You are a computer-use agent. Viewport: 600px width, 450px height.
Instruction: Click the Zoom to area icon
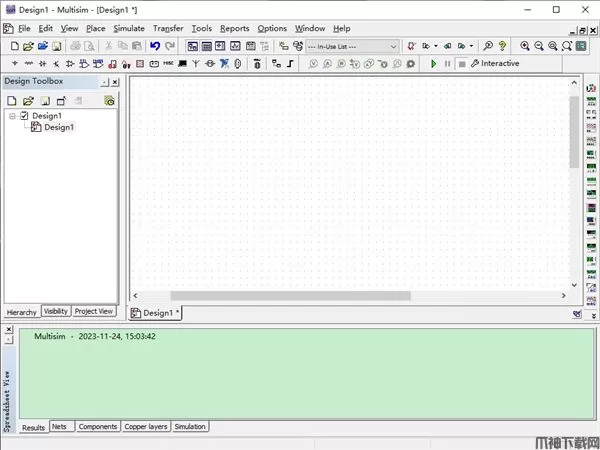[553, 46]
